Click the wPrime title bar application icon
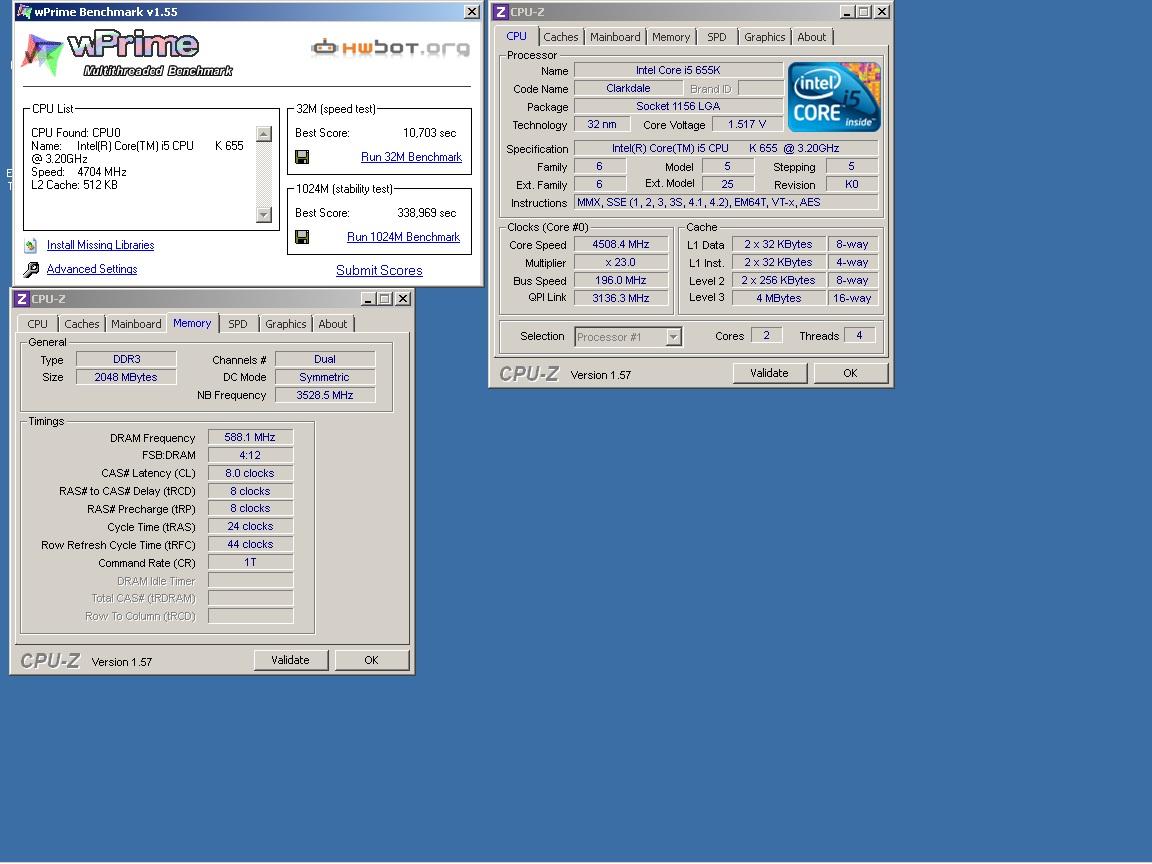 pyautogui.click(x=24, y=12)
